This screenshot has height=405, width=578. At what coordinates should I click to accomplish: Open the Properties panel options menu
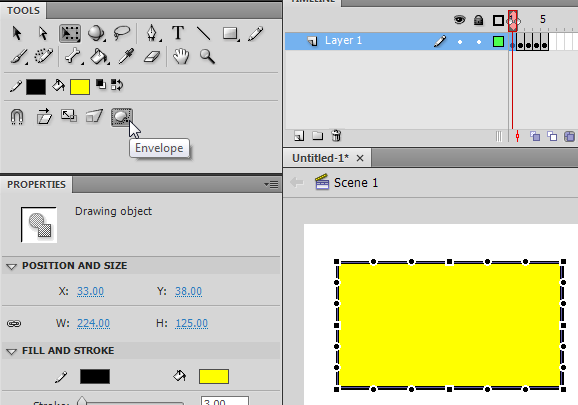click(271, 184)
